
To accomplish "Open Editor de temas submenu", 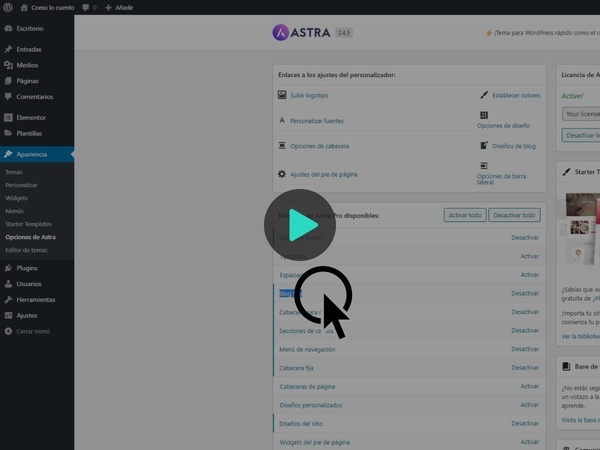I will [x=26, y=250].
